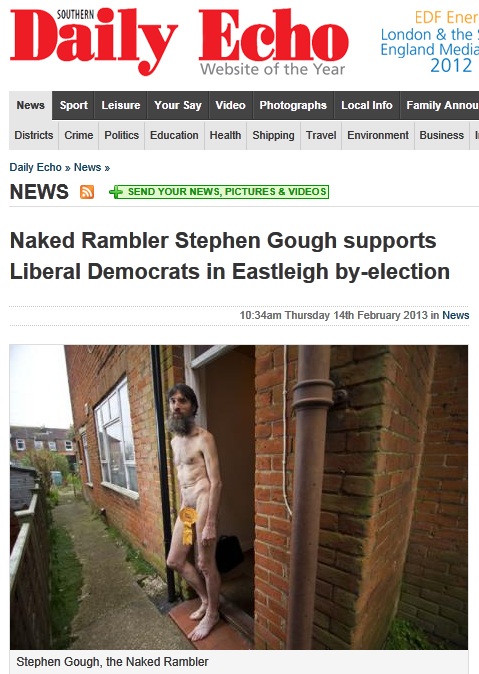Go to the Politics subsection
The width and height of the screenshot is (479, 674).
(122, 135)
